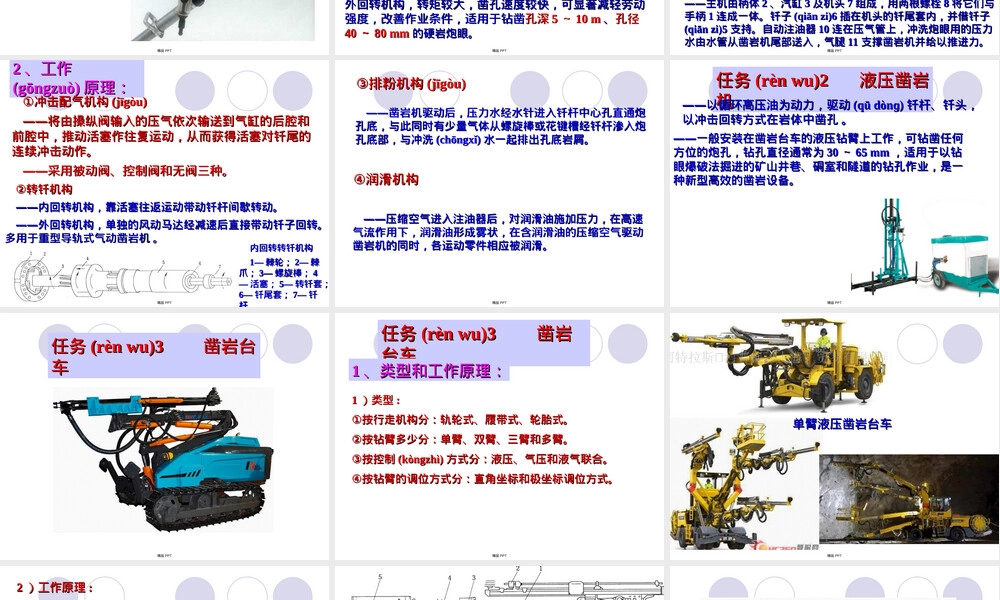The image size is (1000, 600).
Task: Open the 任务3 凿岩台车 slide with the blue drill rig
Action: tap(165, 436)
